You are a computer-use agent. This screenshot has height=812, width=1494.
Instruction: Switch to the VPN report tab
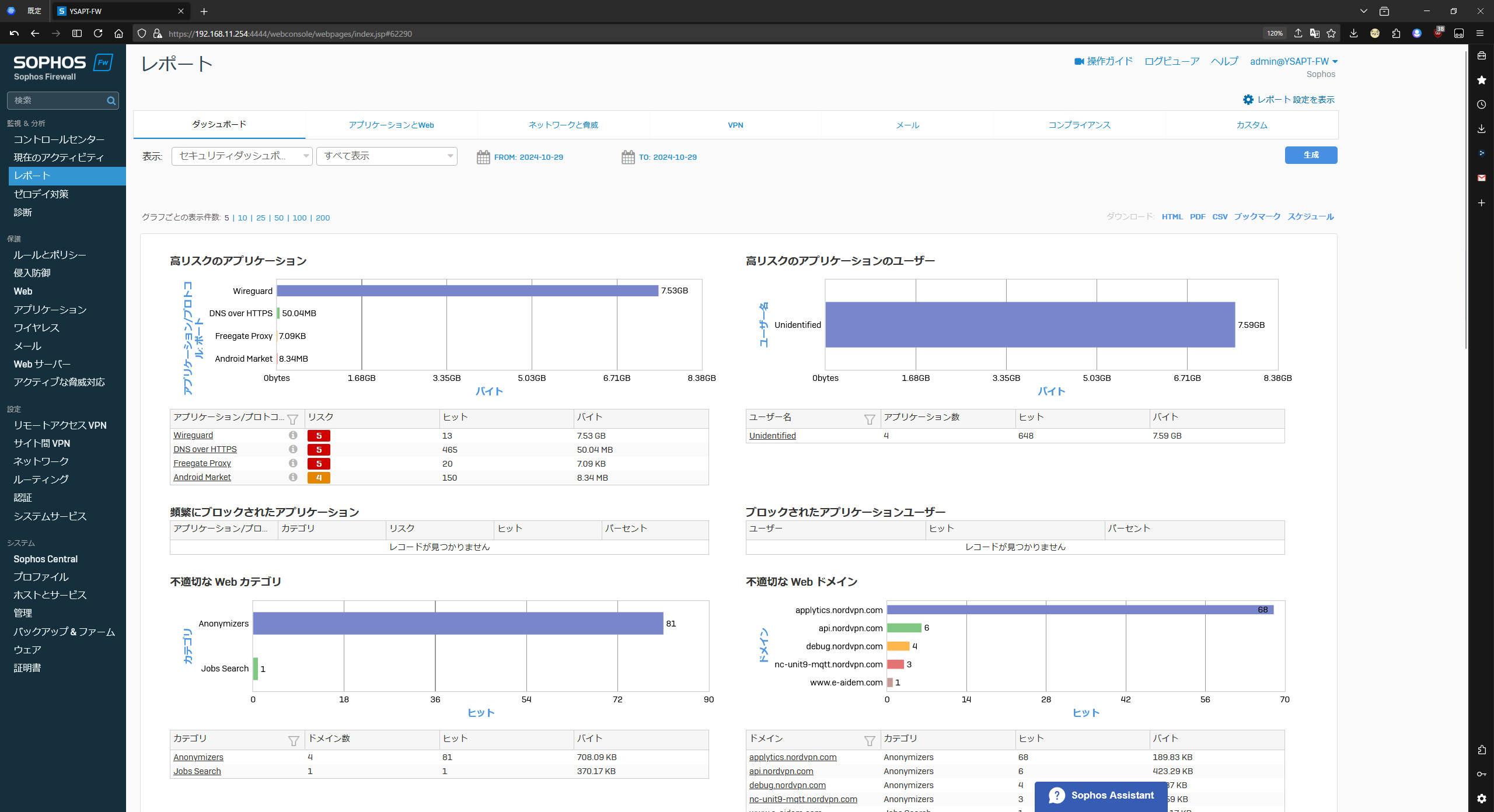735,125
